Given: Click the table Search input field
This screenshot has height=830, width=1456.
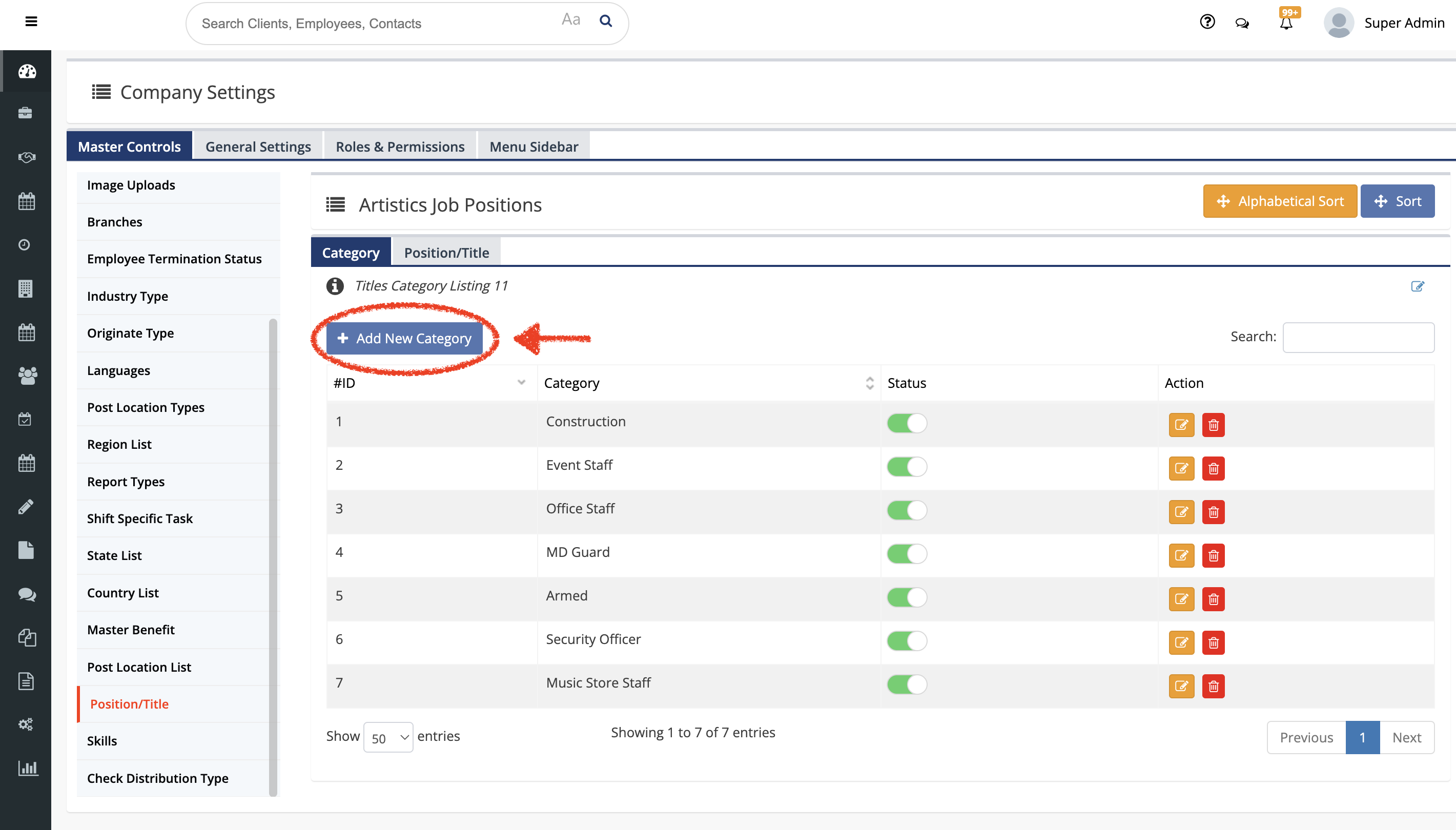Looking at the screenshot, I should (1359, 338).
